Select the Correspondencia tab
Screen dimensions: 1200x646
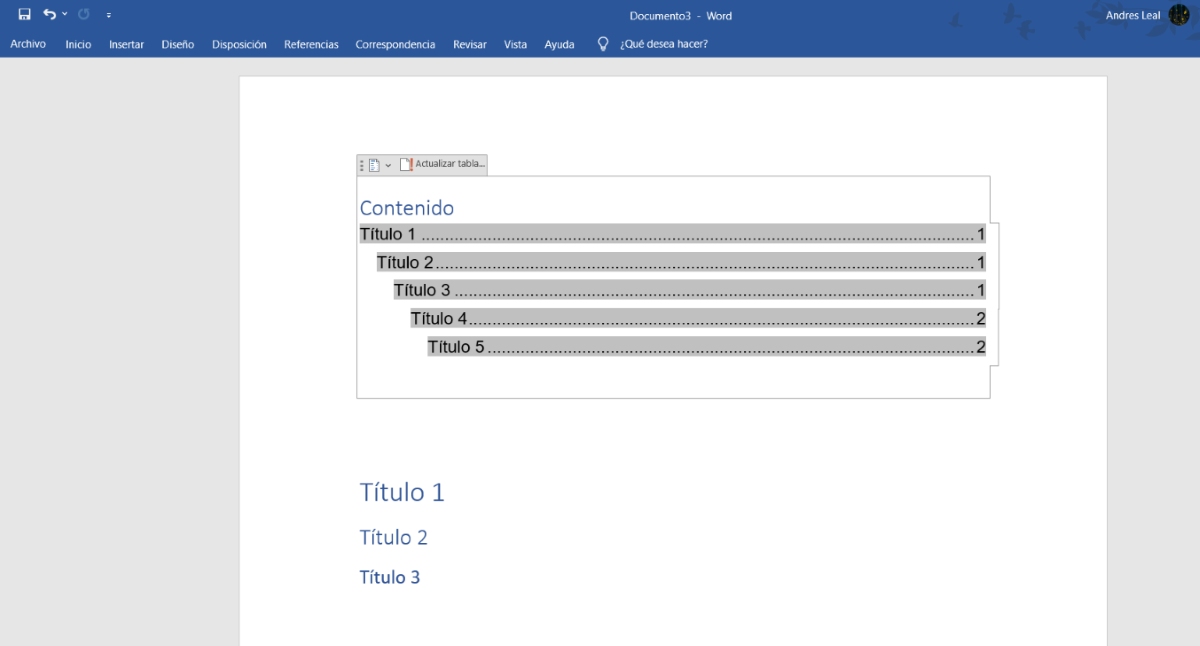point(395,44)
